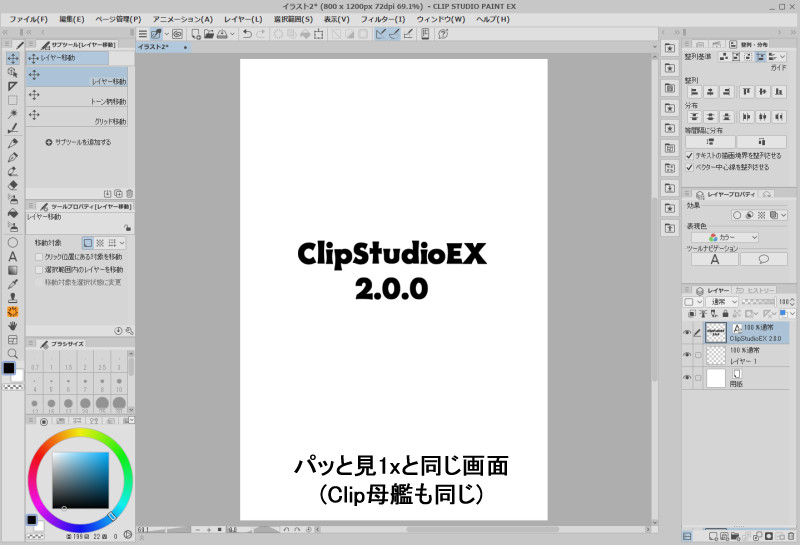The width and height of the screenshot is (800, 545).
Task: Uncheck ベクター中心線を整列させる checkbox
Action: click(689, 167)
